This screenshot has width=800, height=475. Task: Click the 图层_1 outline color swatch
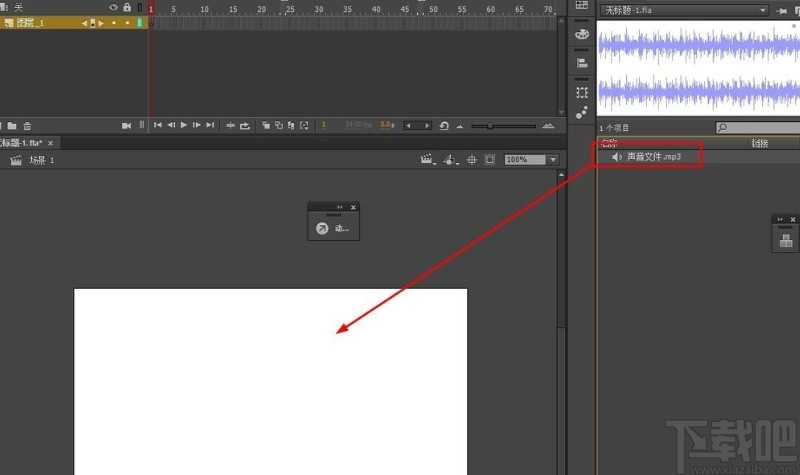[x=140, y=23]
